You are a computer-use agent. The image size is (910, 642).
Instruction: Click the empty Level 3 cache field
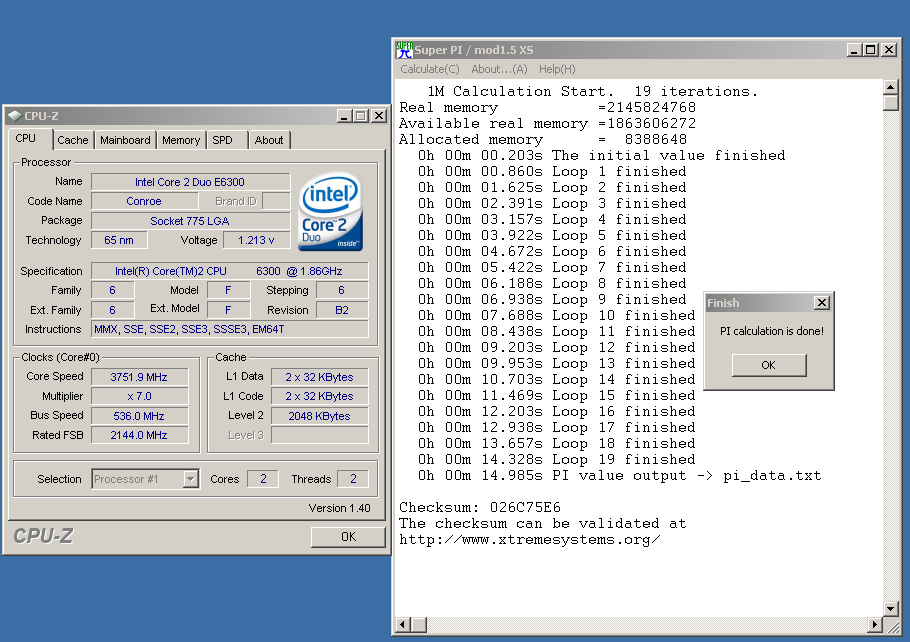pyautogui.click(x=319, y=435)
